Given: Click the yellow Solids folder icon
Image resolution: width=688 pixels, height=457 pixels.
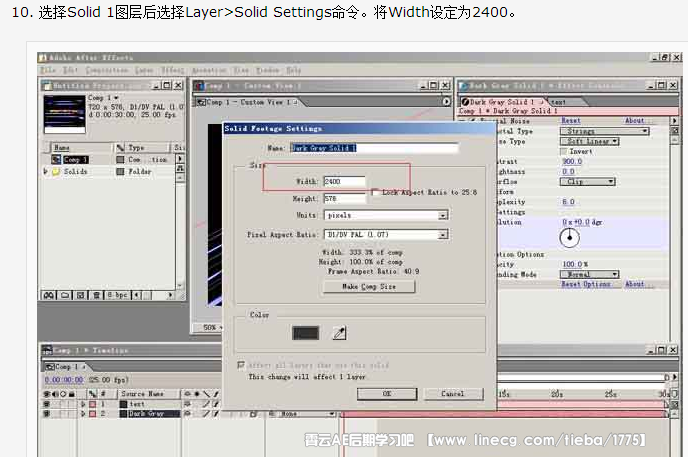Looking at the screenshot, I should [56, 171].
